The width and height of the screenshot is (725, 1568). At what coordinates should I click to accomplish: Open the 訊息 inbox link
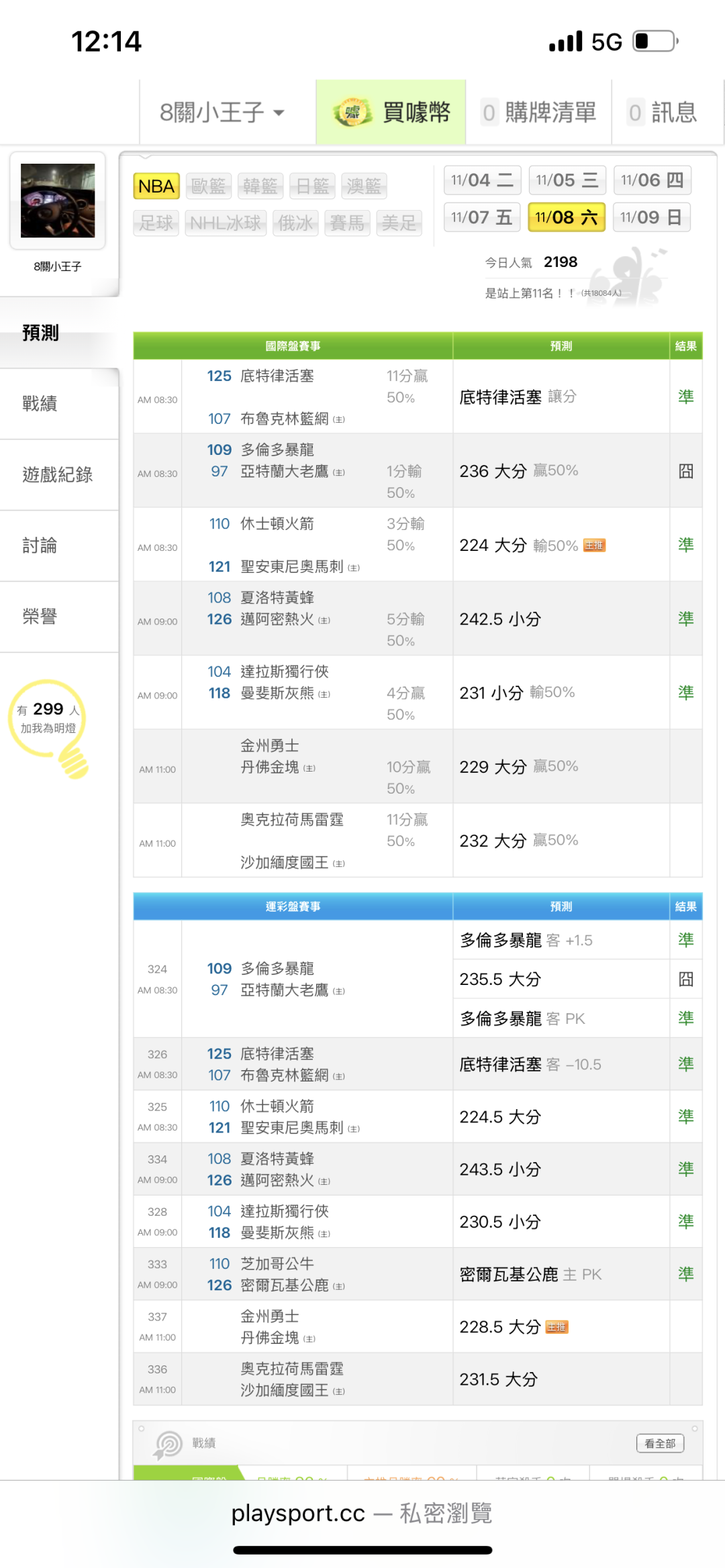(x=663, y=112)
